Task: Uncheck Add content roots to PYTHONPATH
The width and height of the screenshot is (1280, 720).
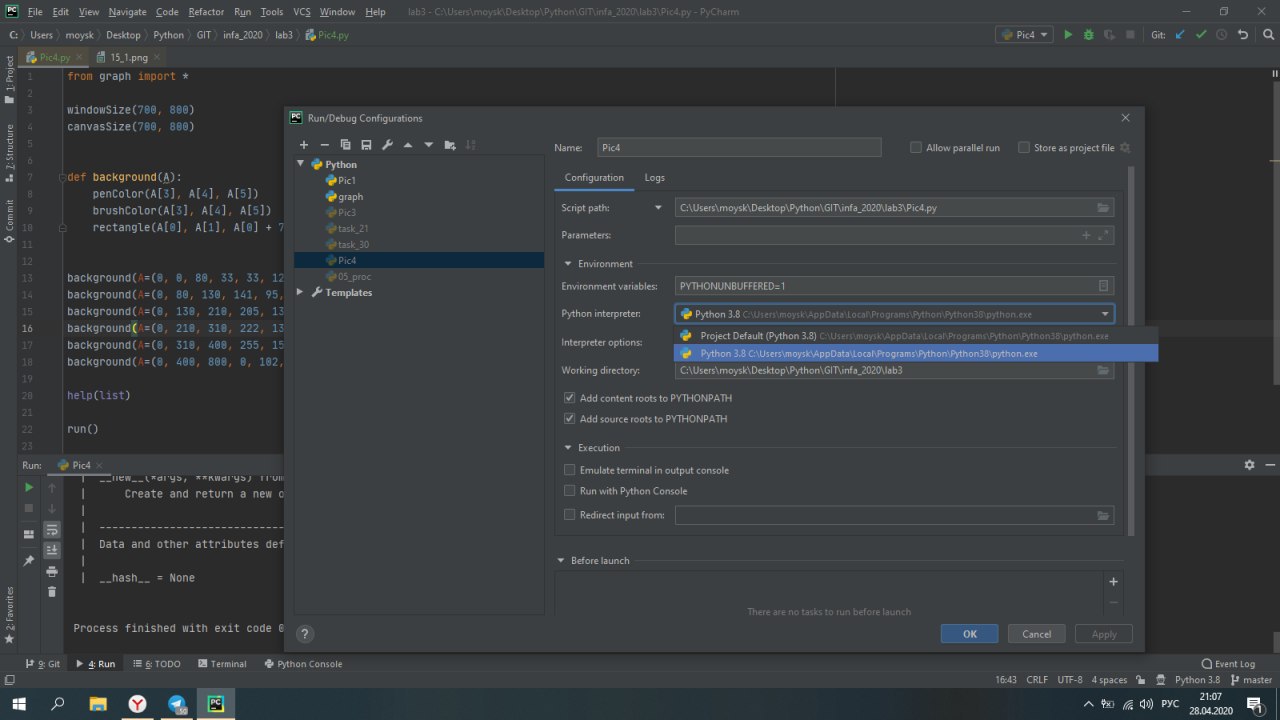Action: click(570, 398)
